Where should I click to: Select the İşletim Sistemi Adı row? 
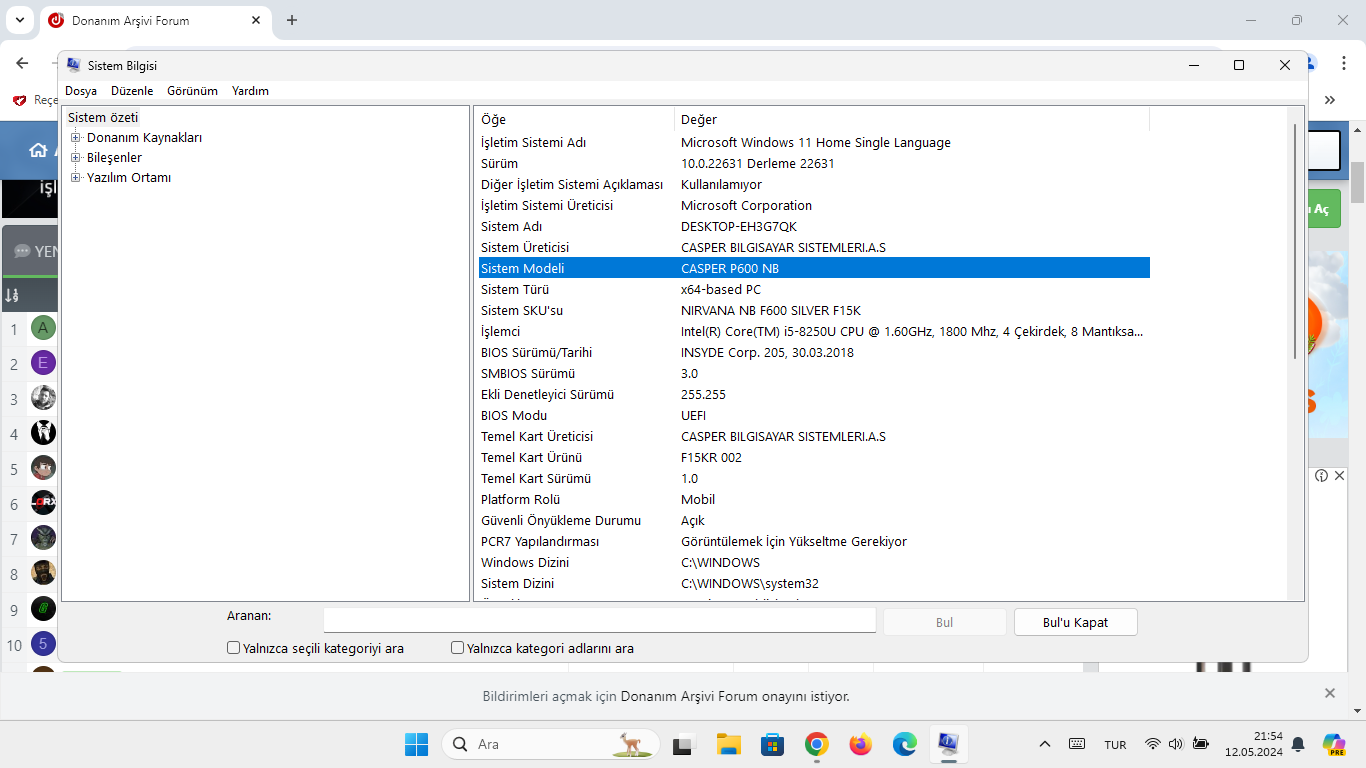(814, 142)
